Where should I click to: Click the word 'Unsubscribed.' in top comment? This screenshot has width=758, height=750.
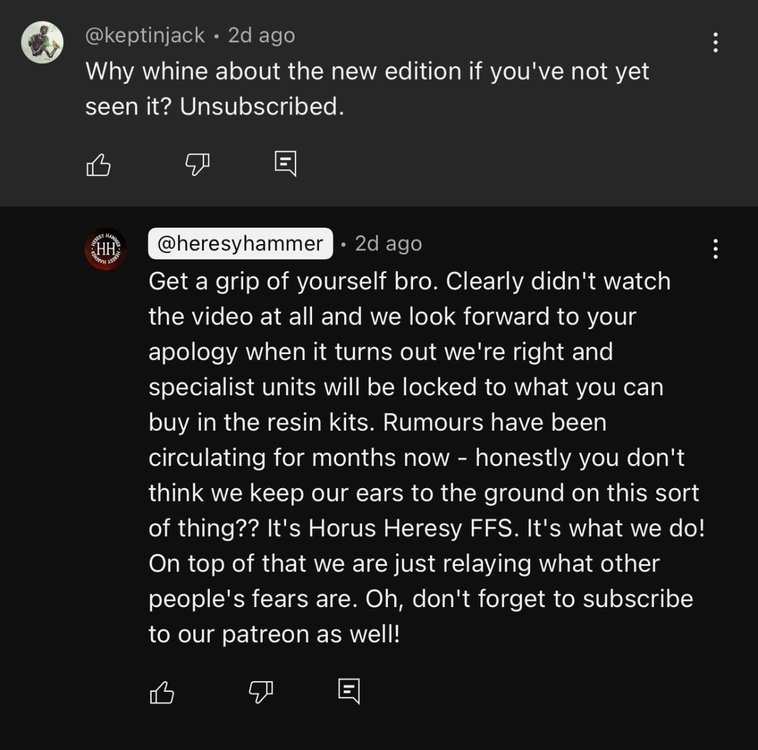[262, 106]
